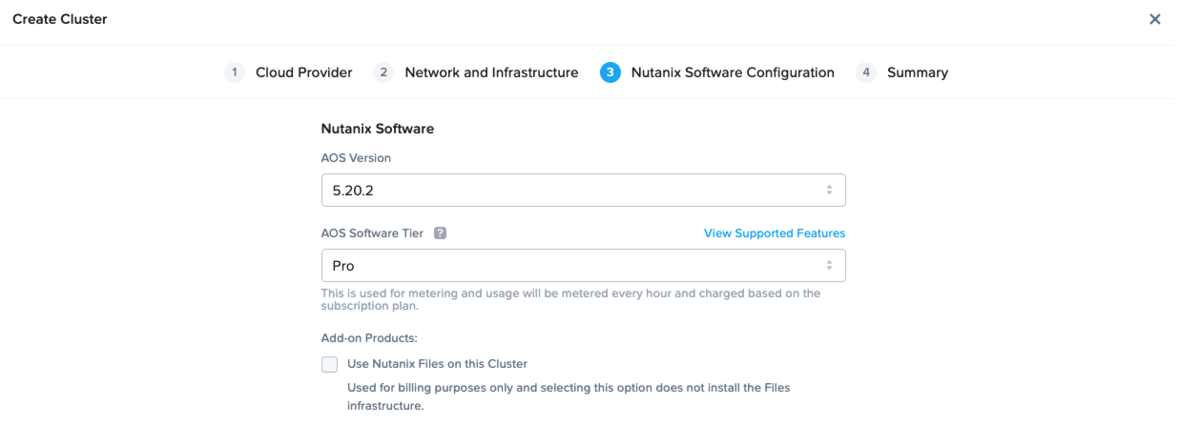Jump to Summary step
The image size is (1200, 425).
[x=917, y=72]
